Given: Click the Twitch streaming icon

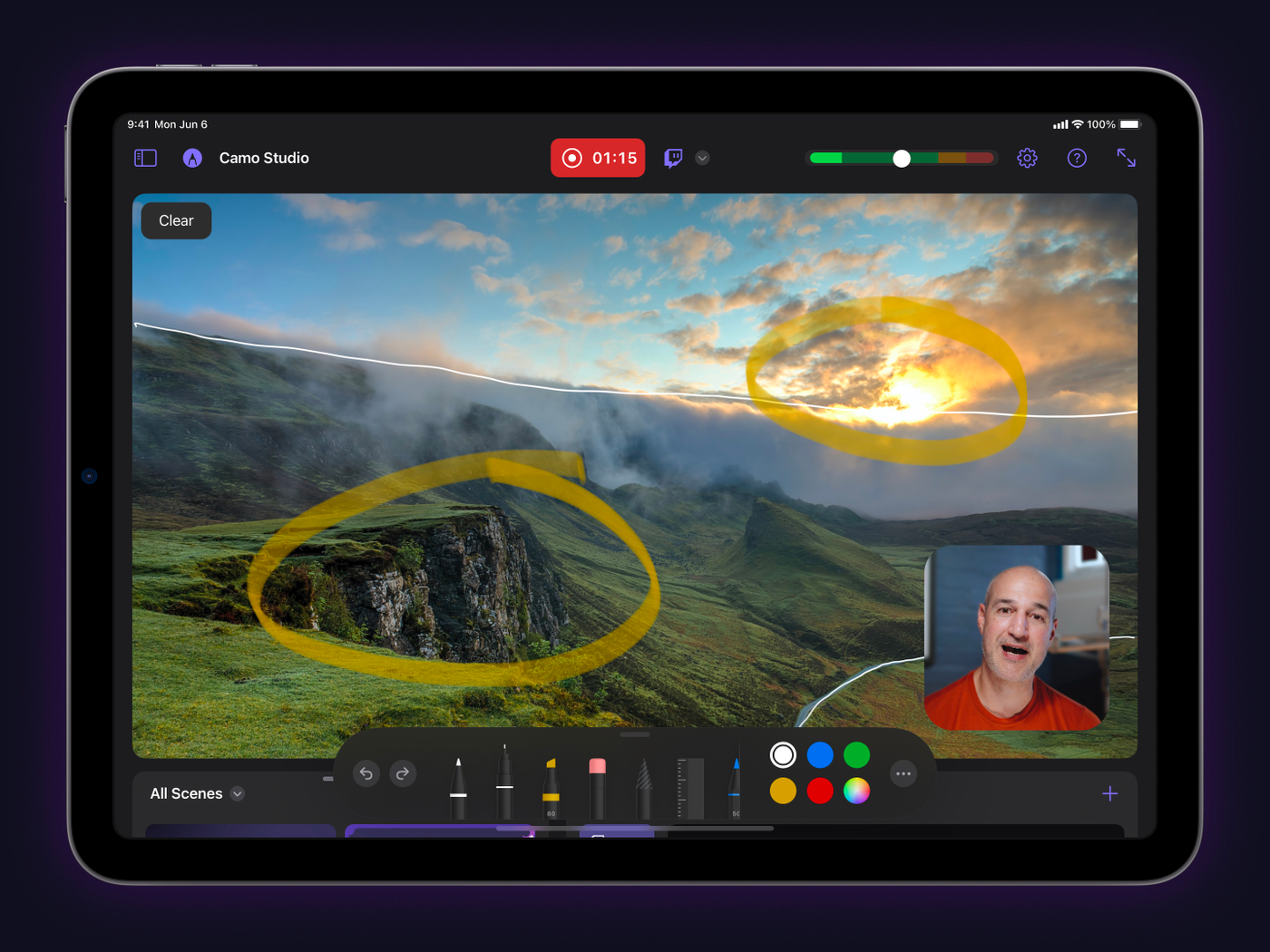Looking at the screenshot, I should [673, 158].
